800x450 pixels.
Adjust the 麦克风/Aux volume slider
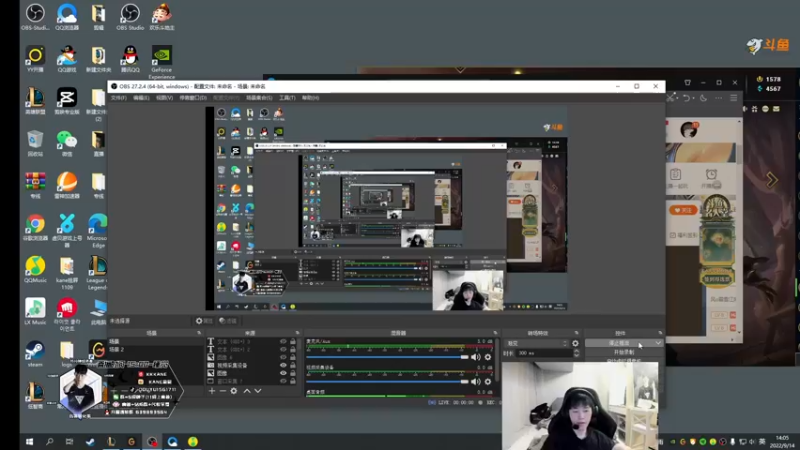pos(387,357)
